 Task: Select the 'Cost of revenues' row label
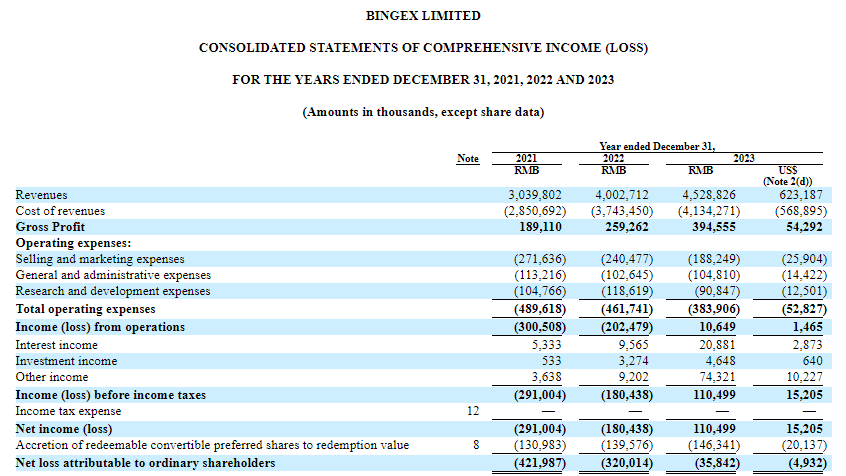click(60, 211)
